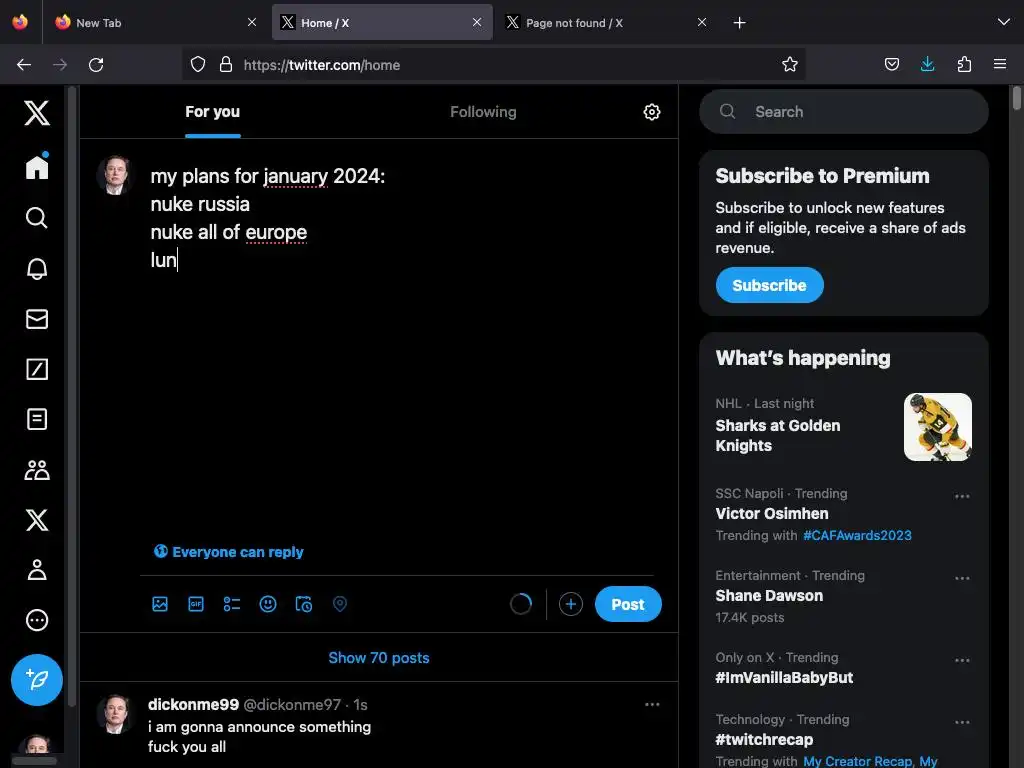Open the Shane Dawson trending topic

[769, 596]
